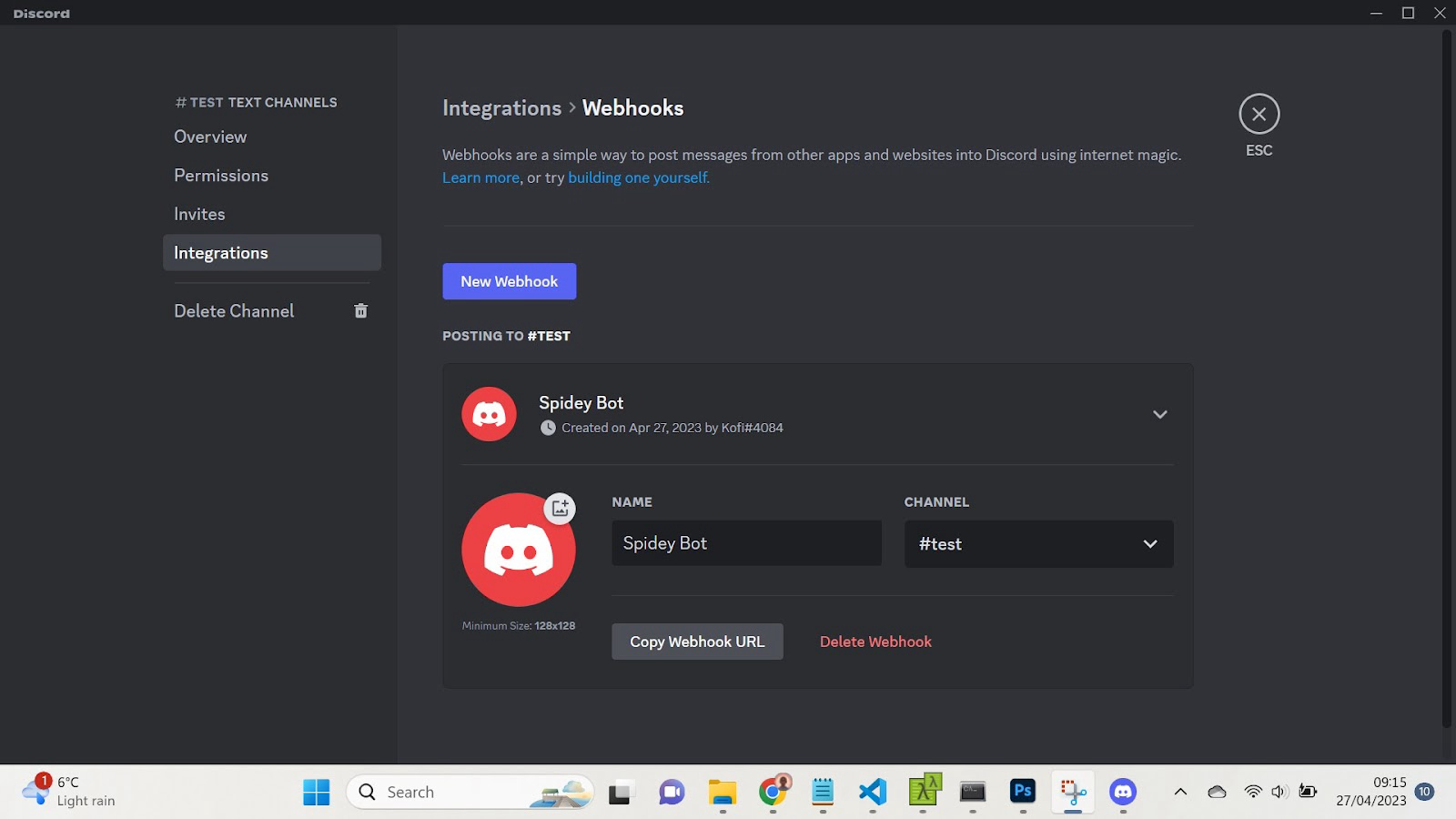Click Copy Webhook URL button

point(697,642)
